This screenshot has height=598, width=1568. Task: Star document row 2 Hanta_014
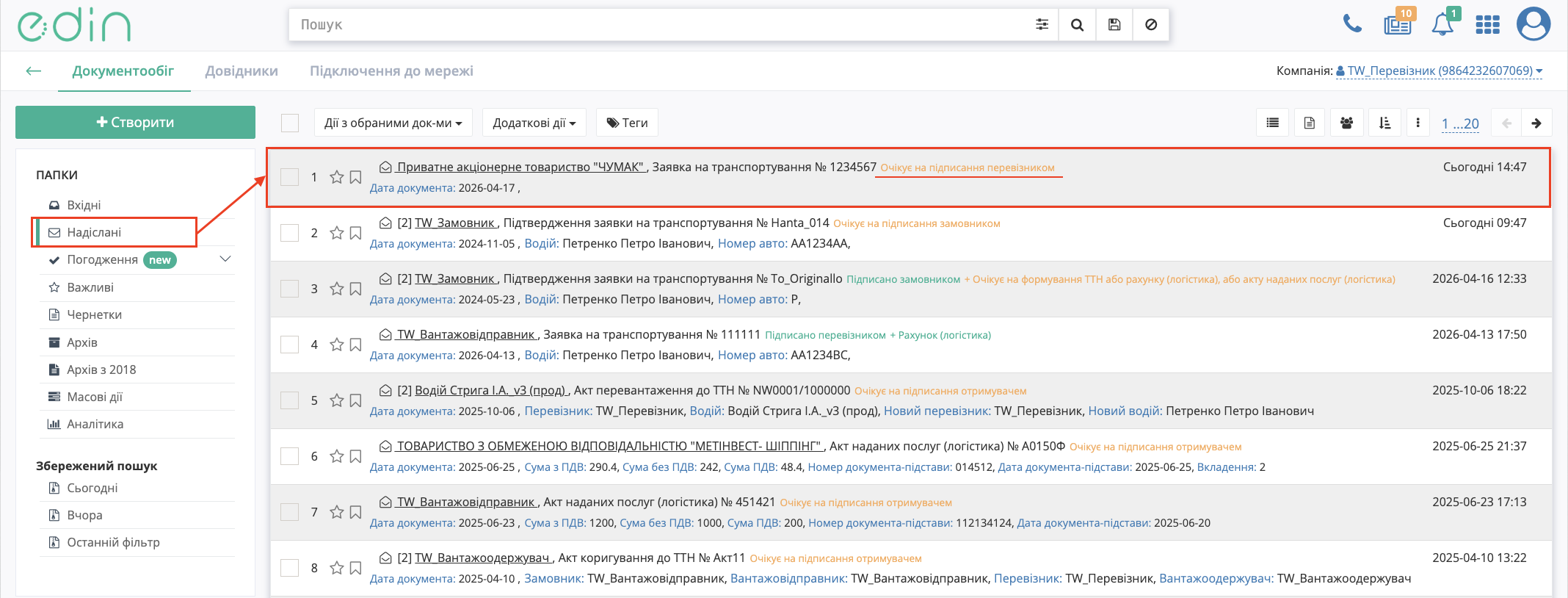pos(337,233)
